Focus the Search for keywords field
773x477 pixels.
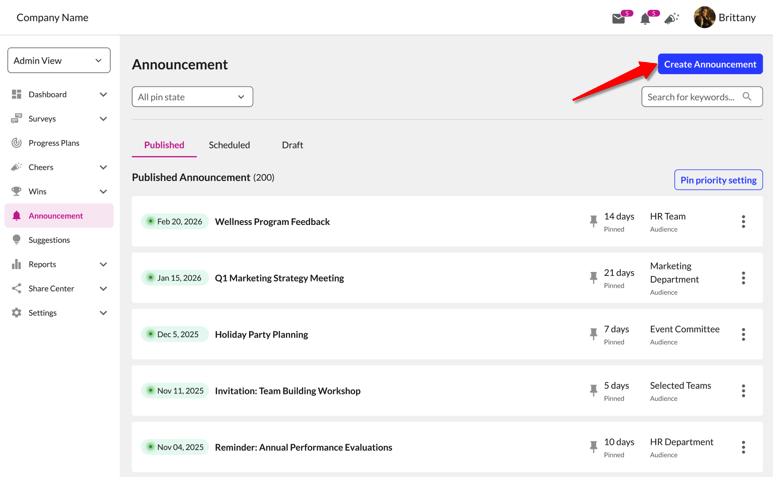(x=702, y=97)
